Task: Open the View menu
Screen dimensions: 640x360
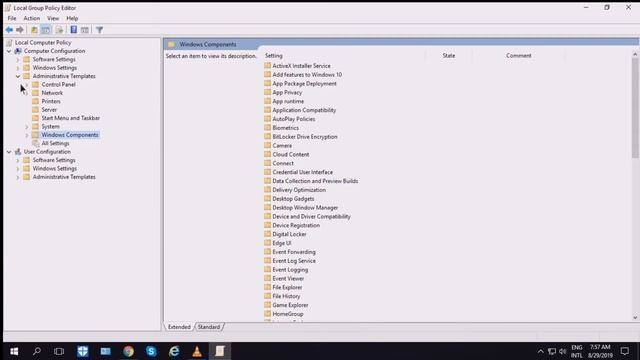Action: pyautogui.click(x=53, y=18)
